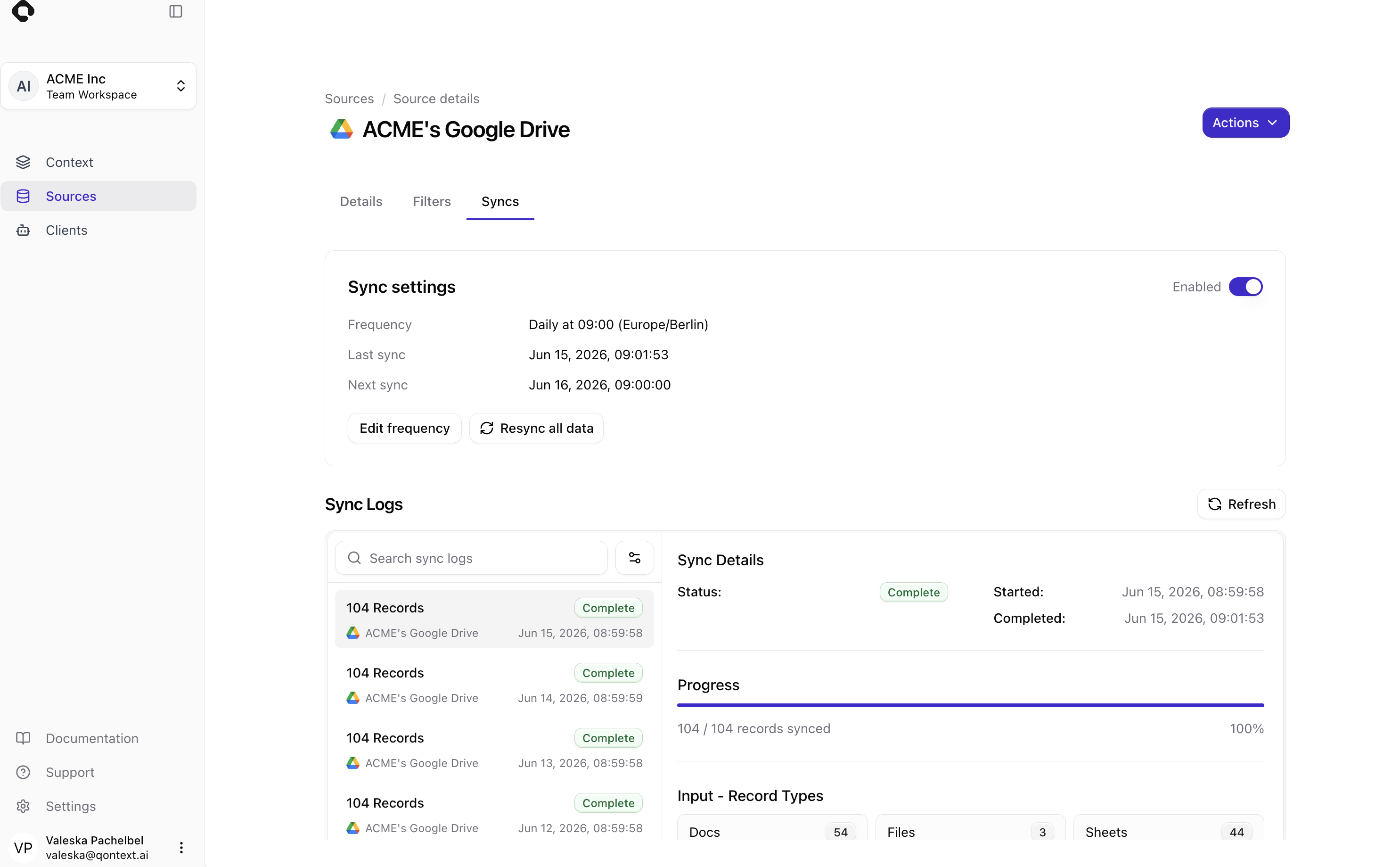Click the Settings gear icon
The height and width of the screenshot is (867, 1400).
23,806
